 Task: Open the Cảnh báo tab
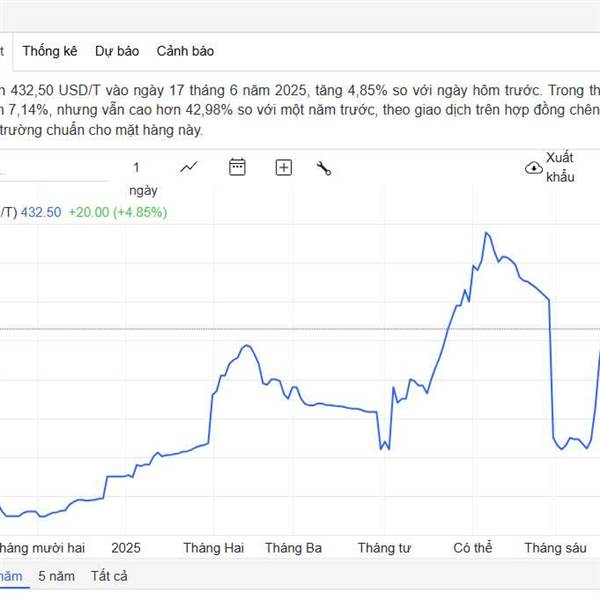185,51
